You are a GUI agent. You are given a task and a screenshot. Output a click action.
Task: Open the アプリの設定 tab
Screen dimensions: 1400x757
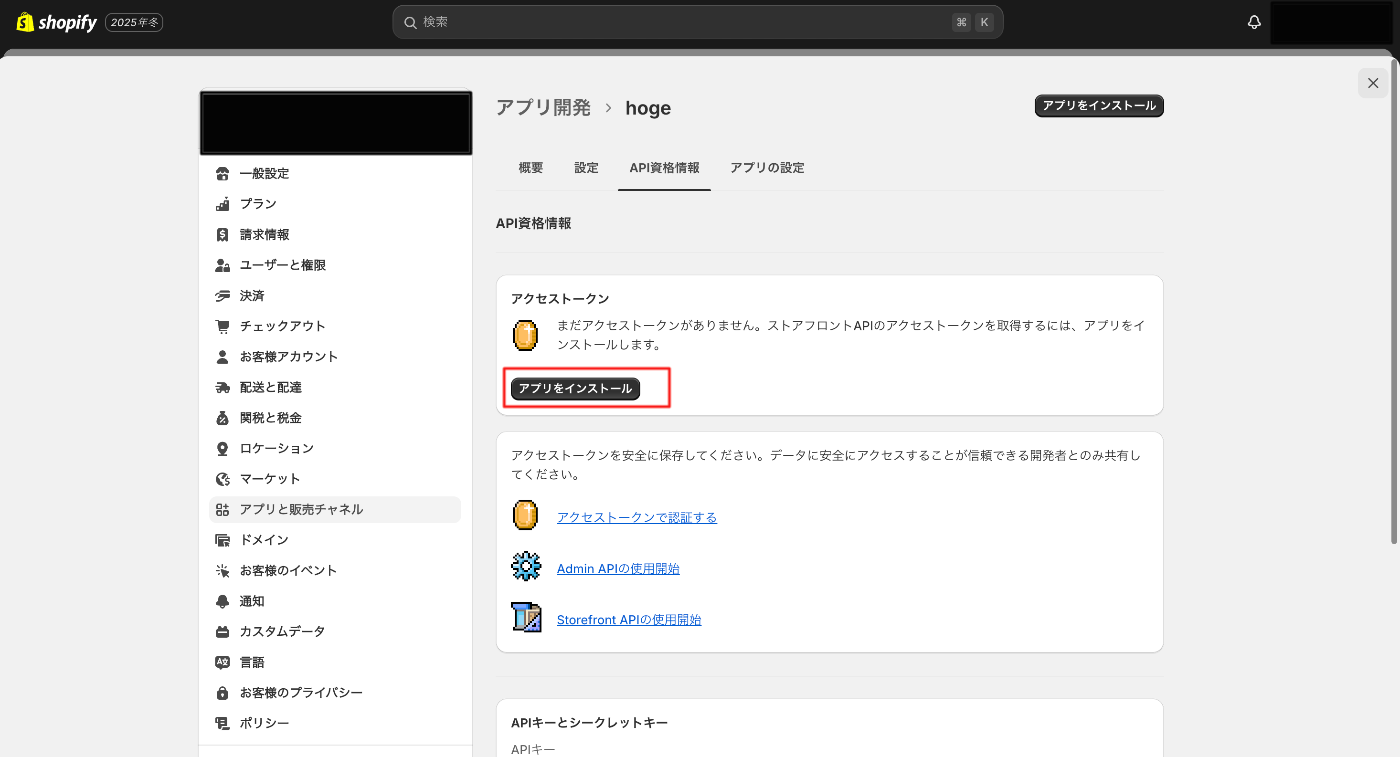pos(767,168)
